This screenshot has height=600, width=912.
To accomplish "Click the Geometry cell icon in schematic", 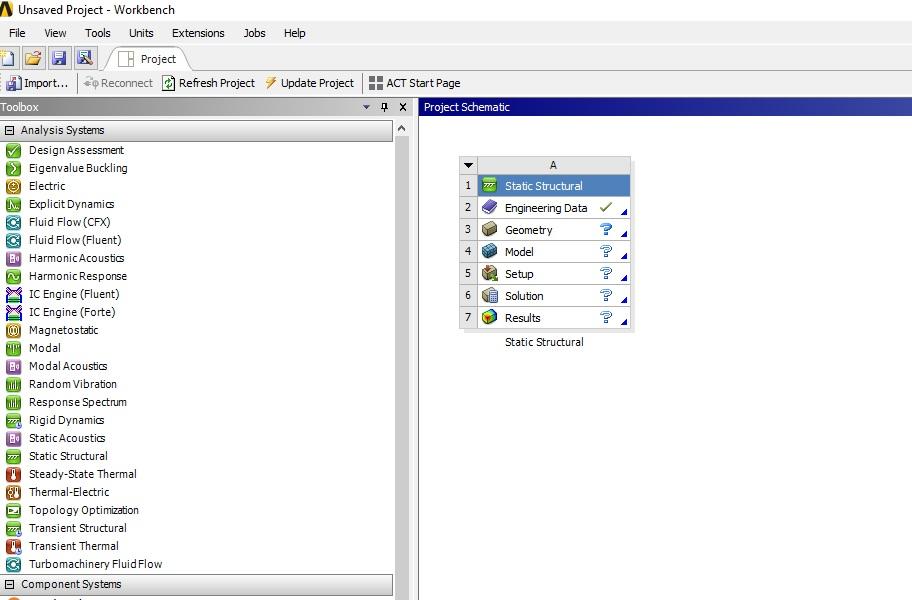I will [x=490, y=230].
